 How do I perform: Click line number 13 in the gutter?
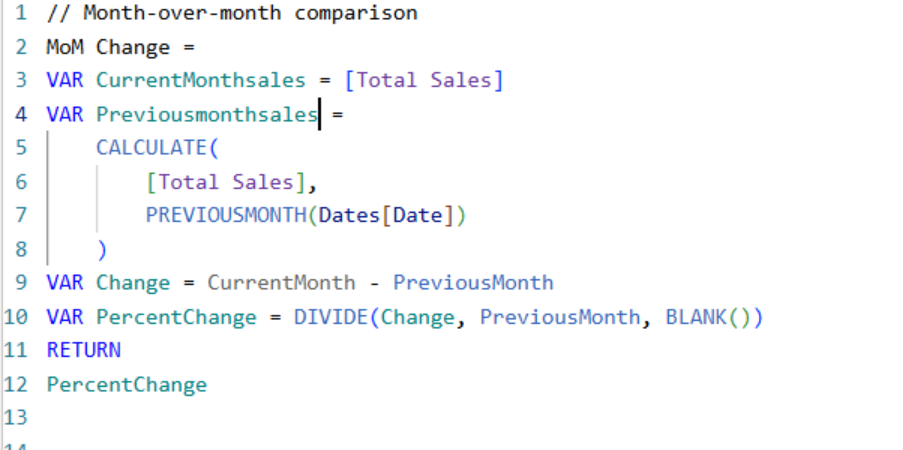pos(17,417)
